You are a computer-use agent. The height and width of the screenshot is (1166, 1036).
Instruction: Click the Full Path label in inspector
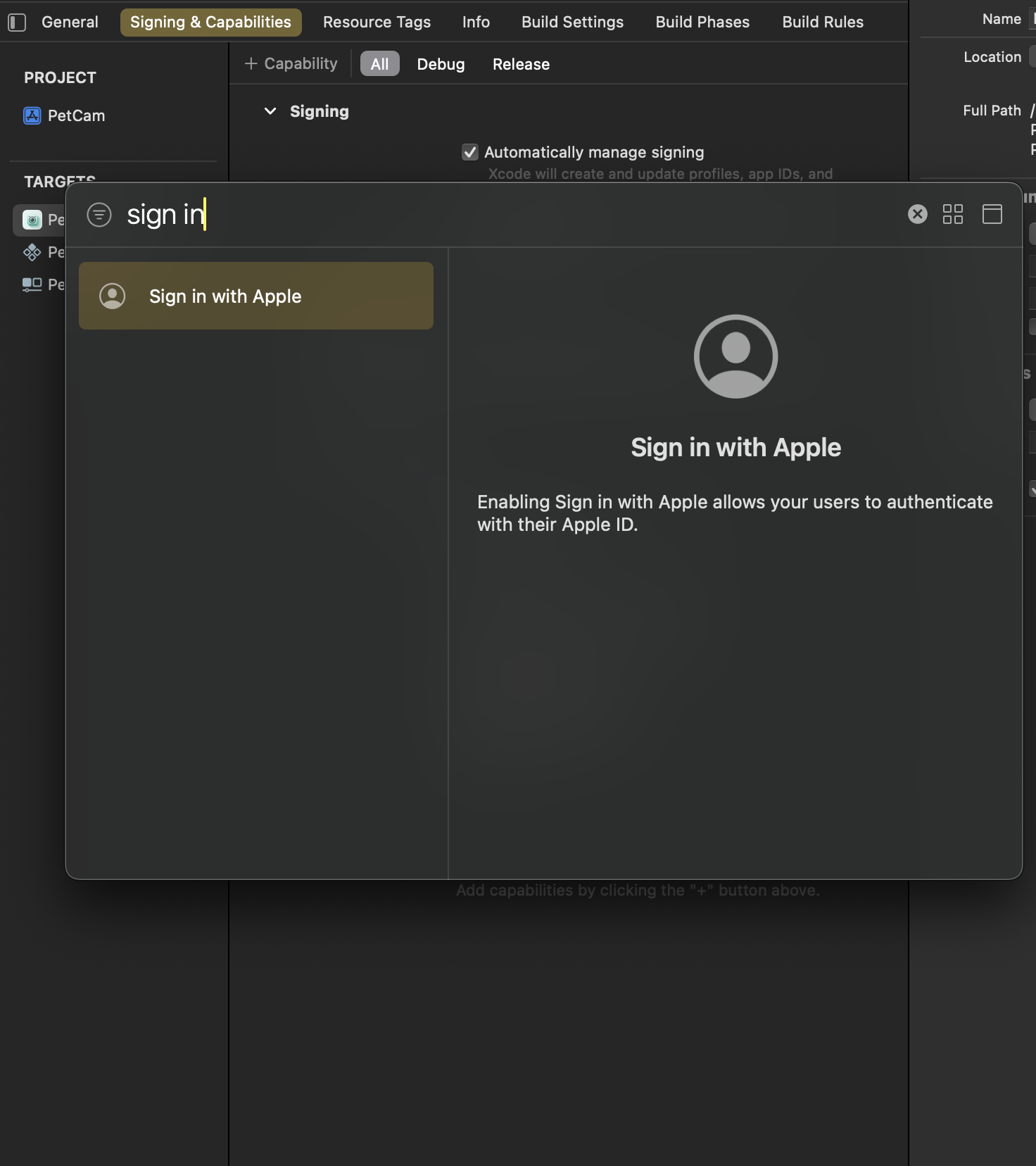[992, 111]
